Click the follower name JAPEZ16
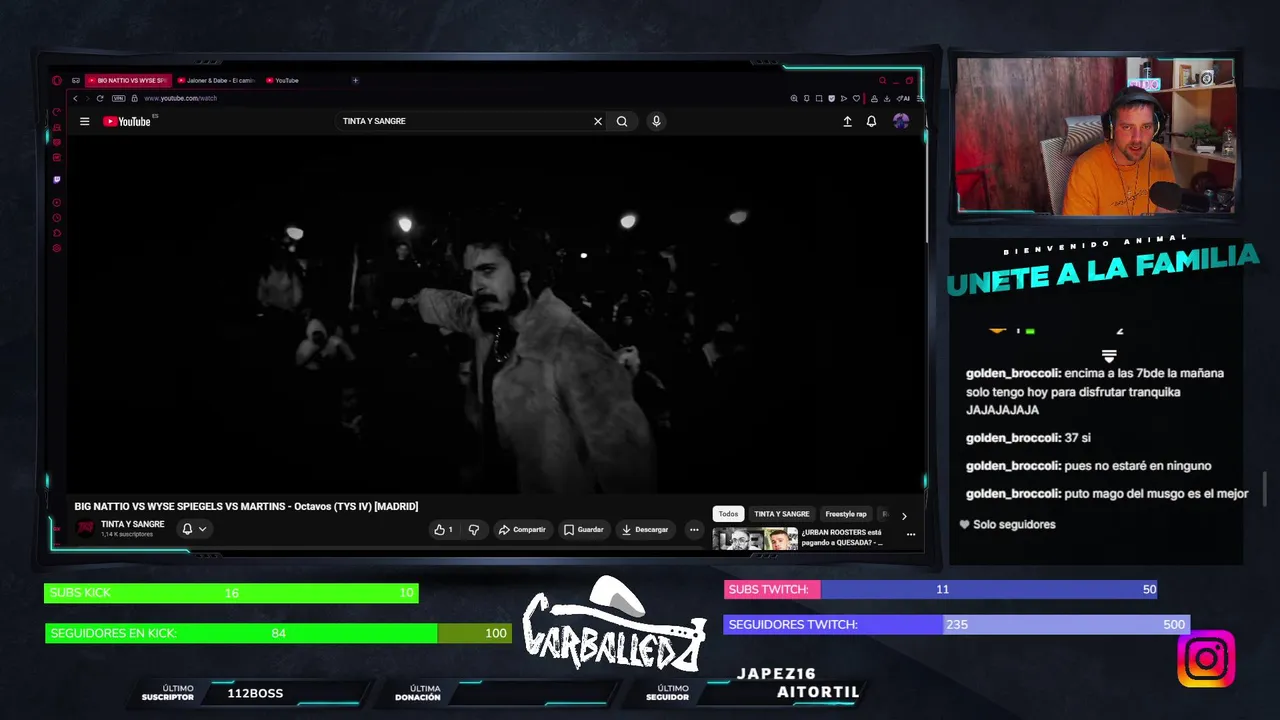 pyautogui.click(x=776, y=674)
